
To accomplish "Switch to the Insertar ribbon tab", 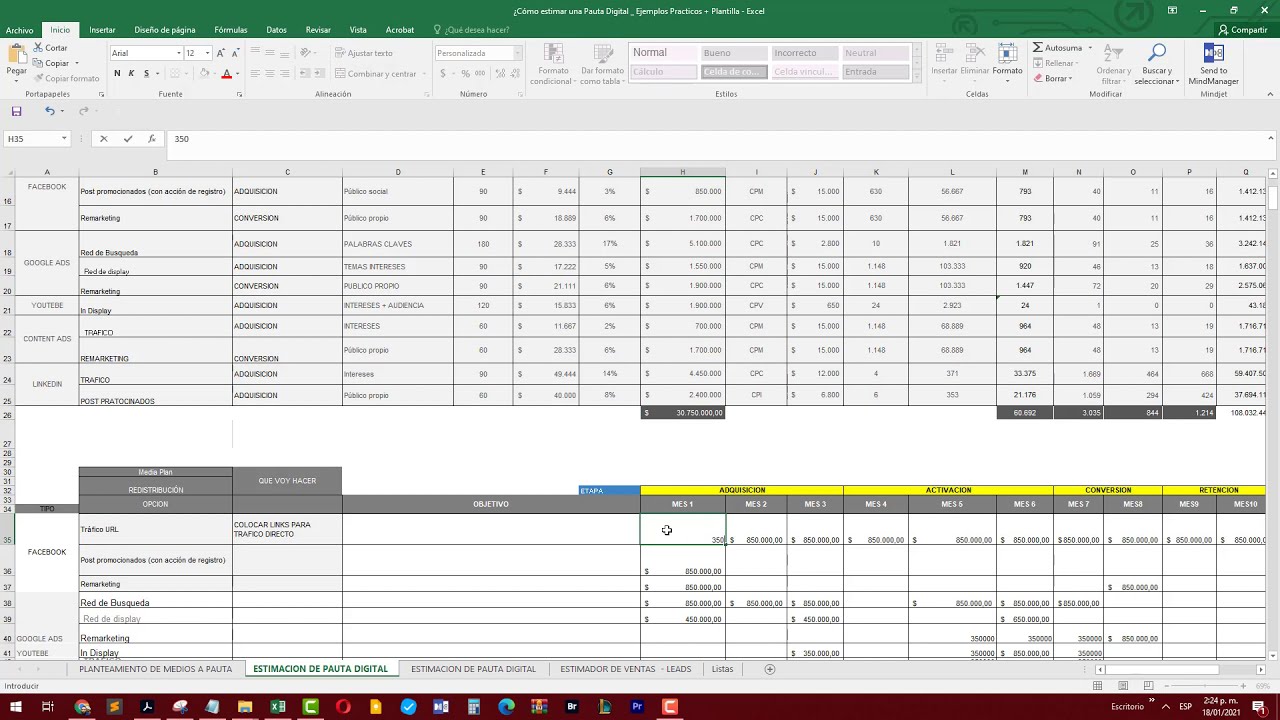I will (102, 30).
